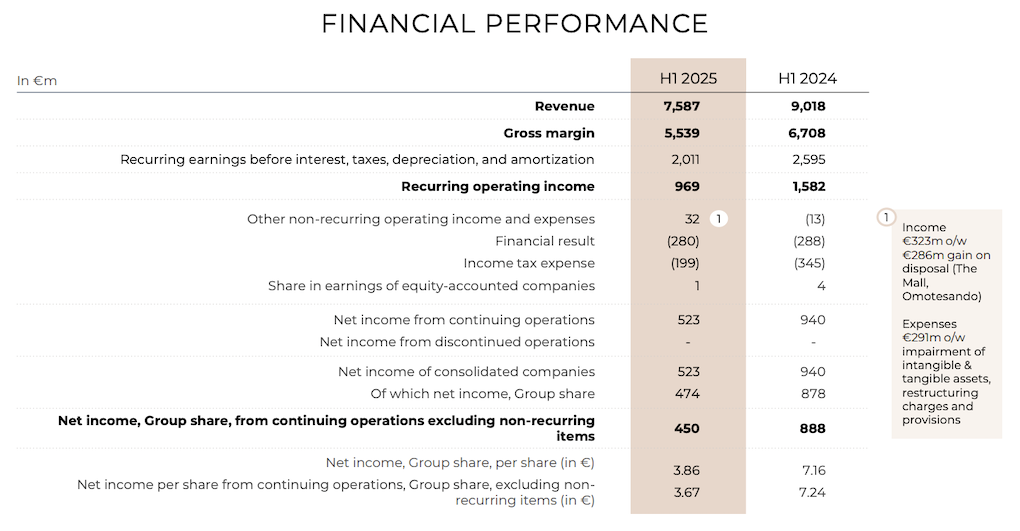Click the Income tax expense label

529,263
